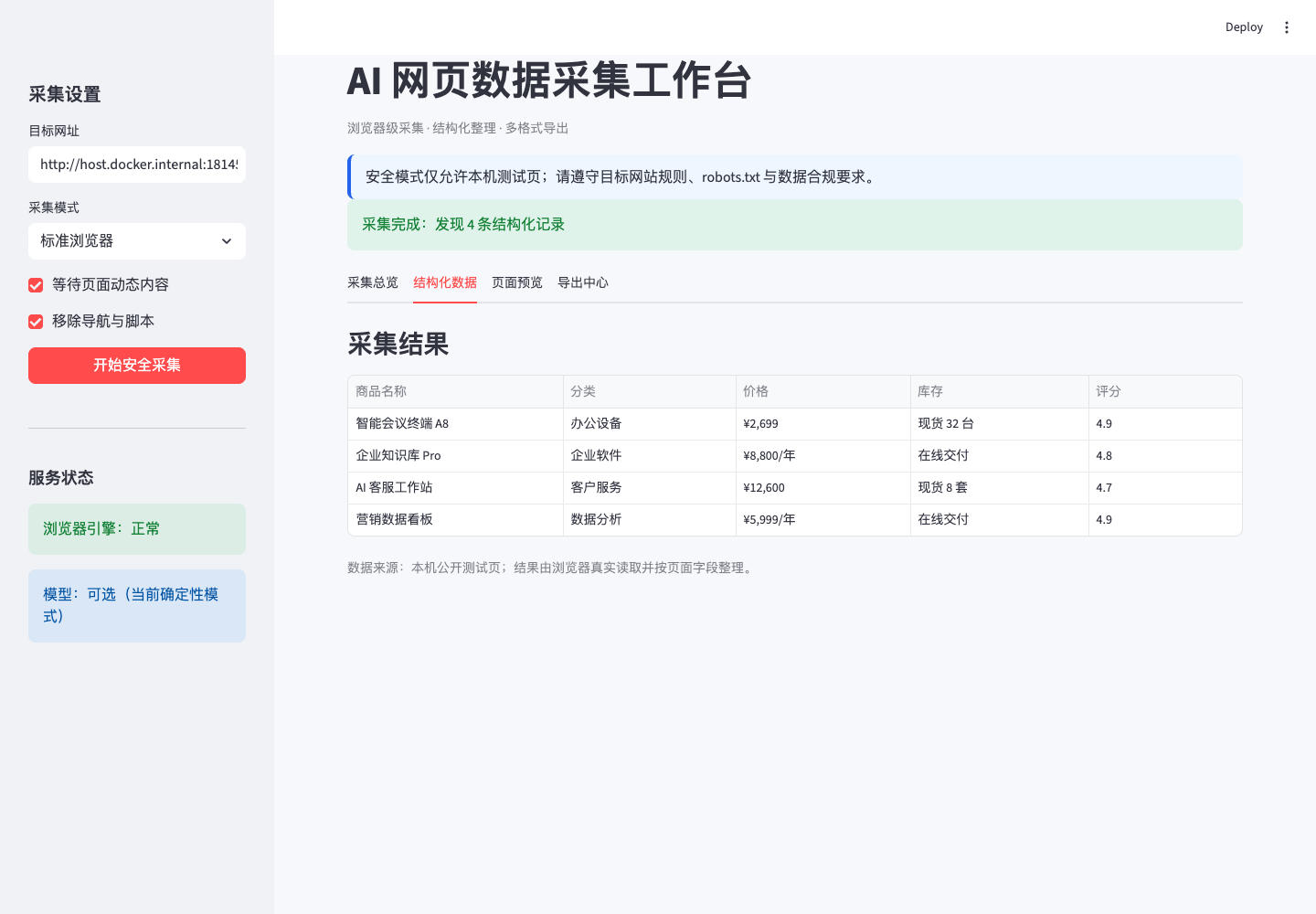This screenshot has height=914, width=1316.
Task: Click 在线交付 in the 营销数据看板 row
Action: point(1000,520)
